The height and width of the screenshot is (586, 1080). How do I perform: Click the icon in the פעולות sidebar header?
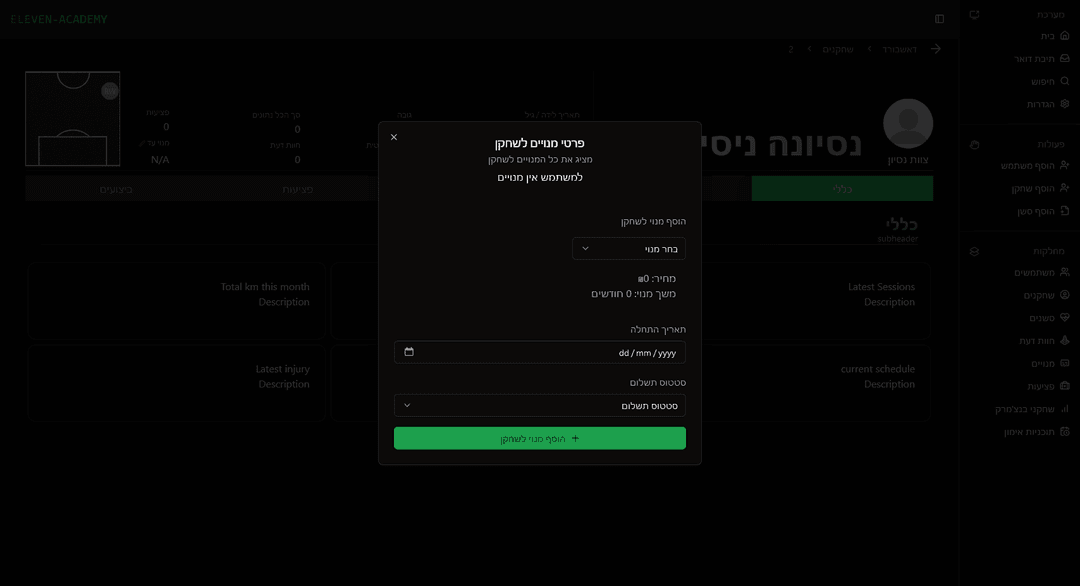tap(974, 145)
